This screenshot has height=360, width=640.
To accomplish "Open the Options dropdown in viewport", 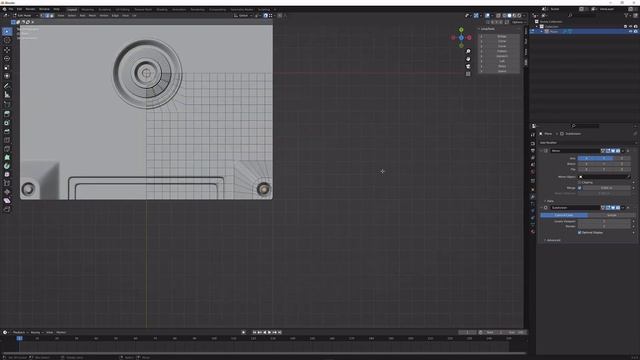I will [x=518, y=22].
